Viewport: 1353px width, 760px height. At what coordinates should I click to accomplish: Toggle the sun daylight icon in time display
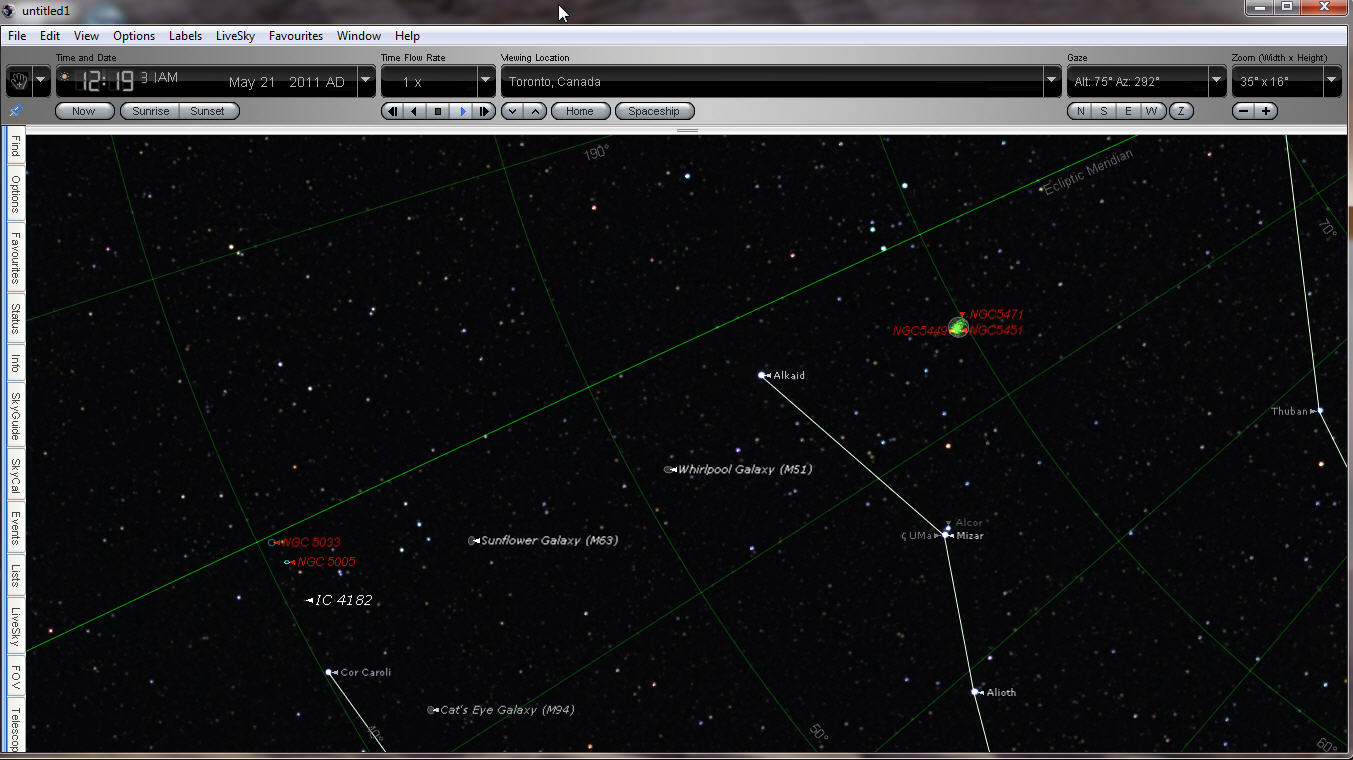pos(65,77)
